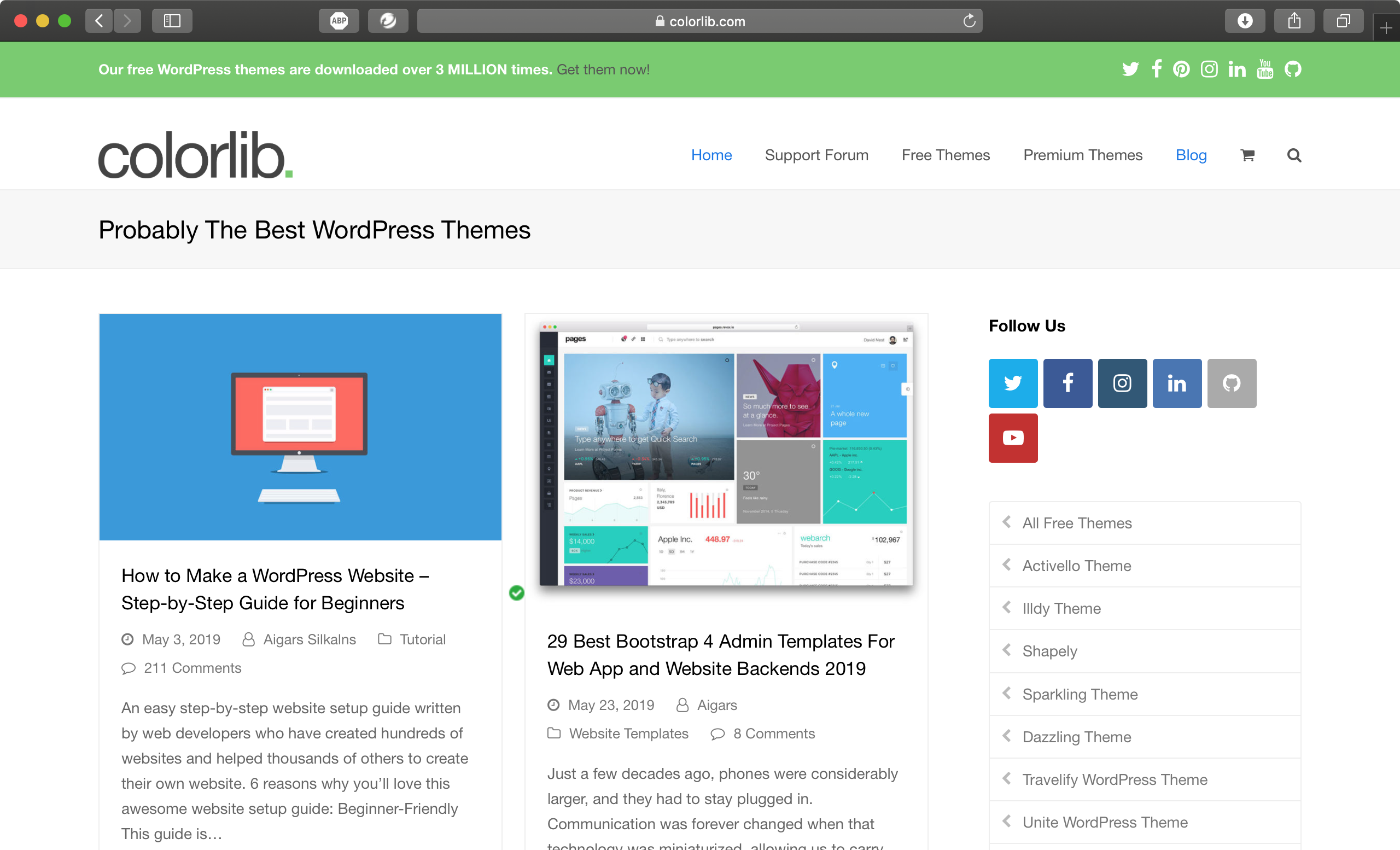Click the YouTube social icon

[1012, 438]
